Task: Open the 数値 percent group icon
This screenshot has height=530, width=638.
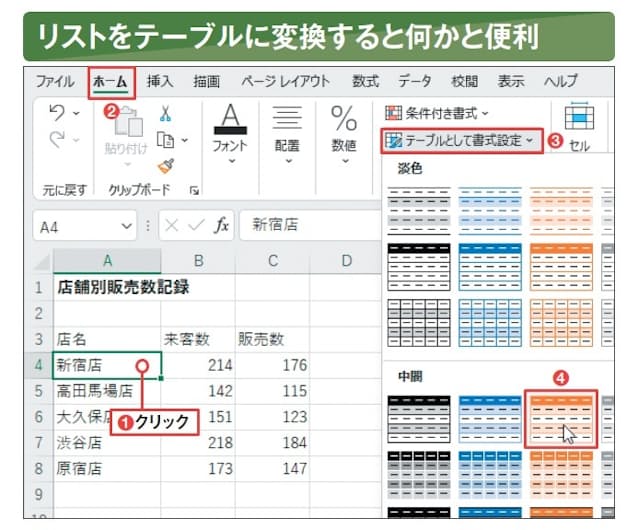Action: tap(344, 118)
